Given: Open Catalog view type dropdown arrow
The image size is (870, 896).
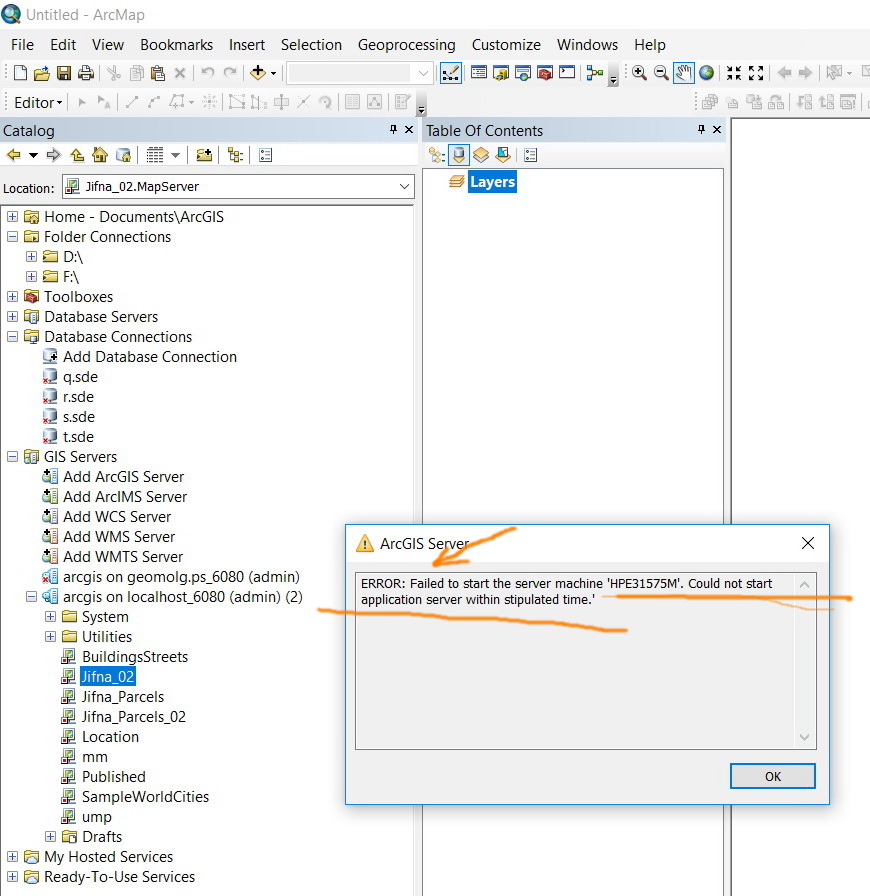Looking at the screenshot, I should [175, 155].
